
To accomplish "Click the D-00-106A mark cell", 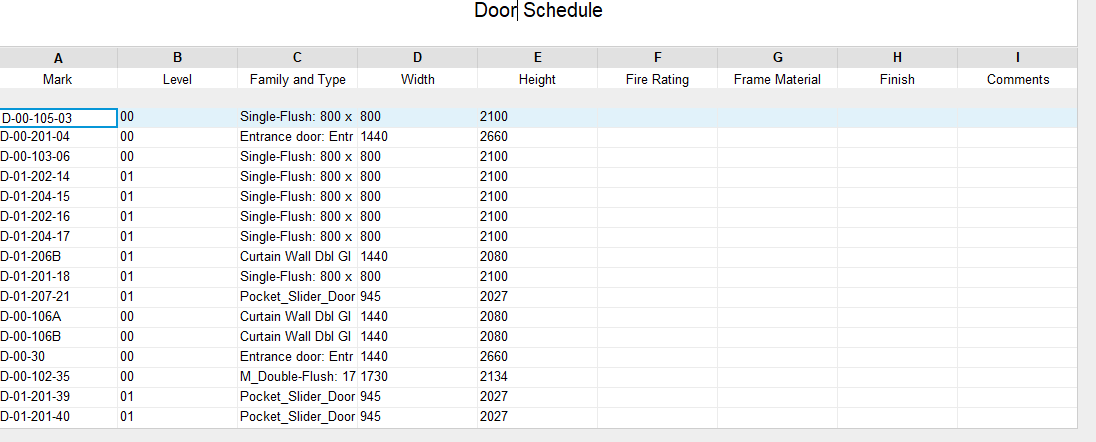I will point(58,317).
